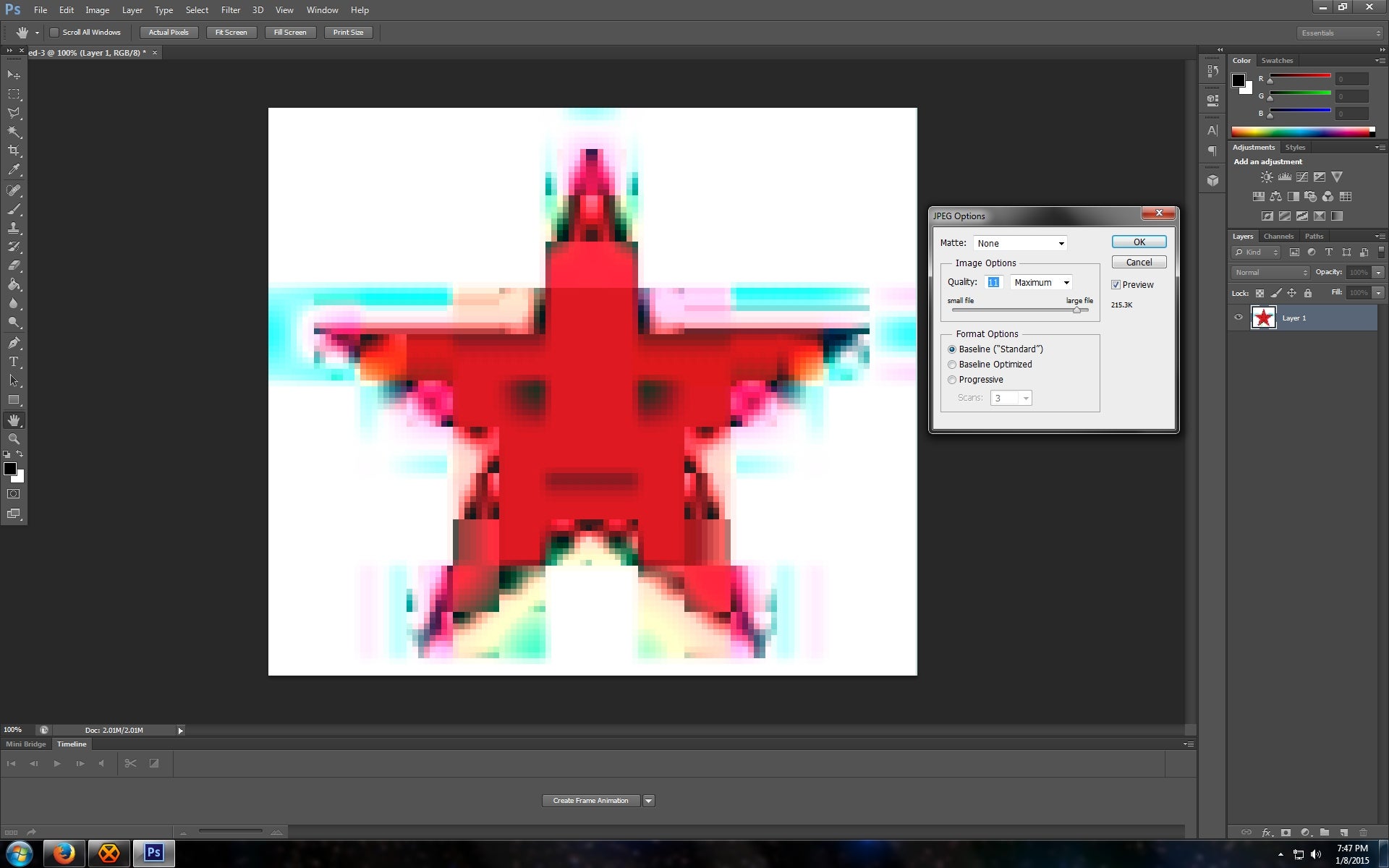Switch to the Mini Bridge tab

click(x=26, y=744)
